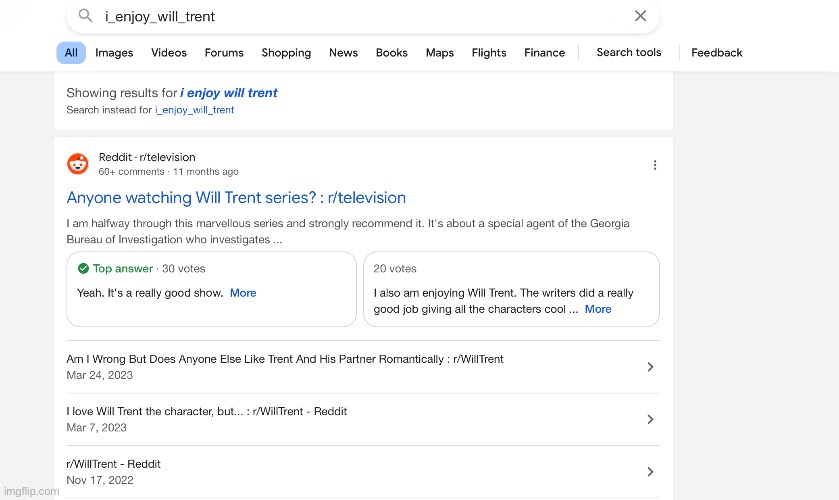This screenshot has height=500, width=839.
Task: Select the All tab
Action: tap(71, 52)
